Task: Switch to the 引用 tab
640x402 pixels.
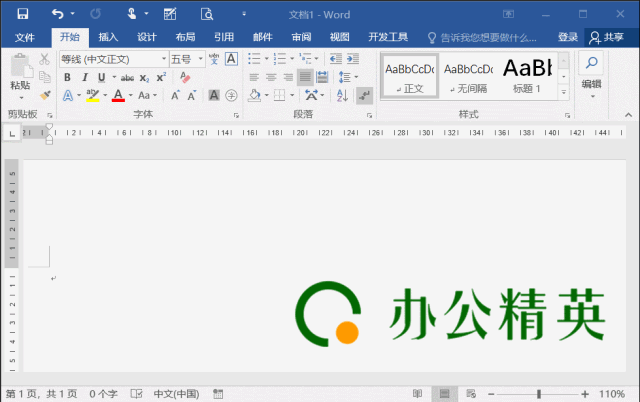Action: (x=224, y=38)
